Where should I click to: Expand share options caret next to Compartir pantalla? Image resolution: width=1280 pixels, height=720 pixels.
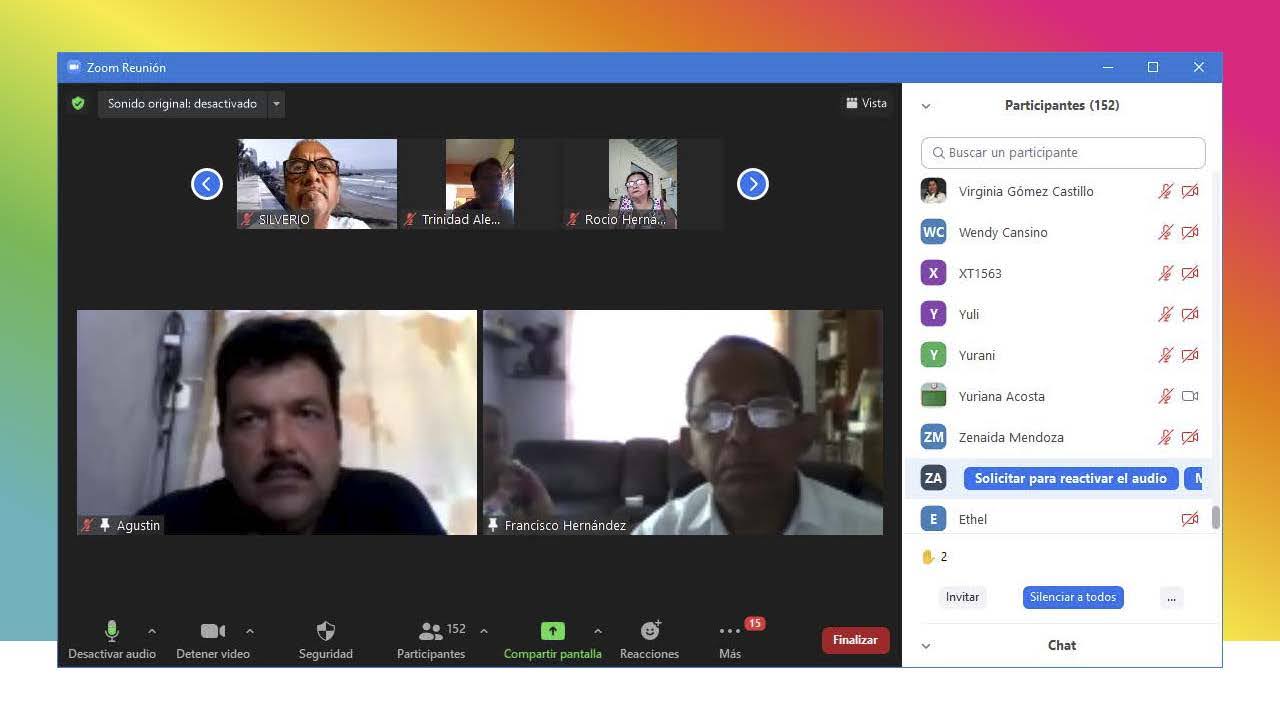(x=598, y=631)
